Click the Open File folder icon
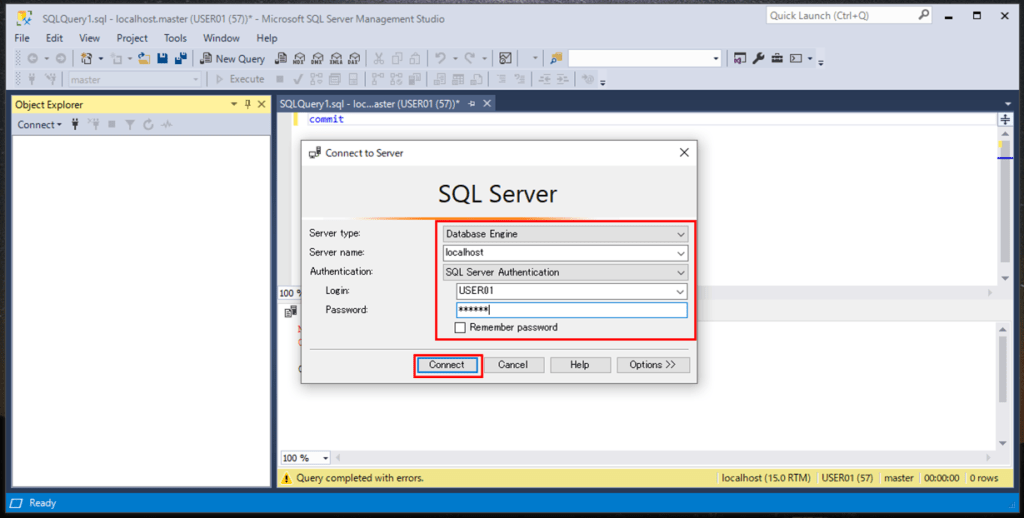Viewport: 1024px width, 518px height. point(144,59)
